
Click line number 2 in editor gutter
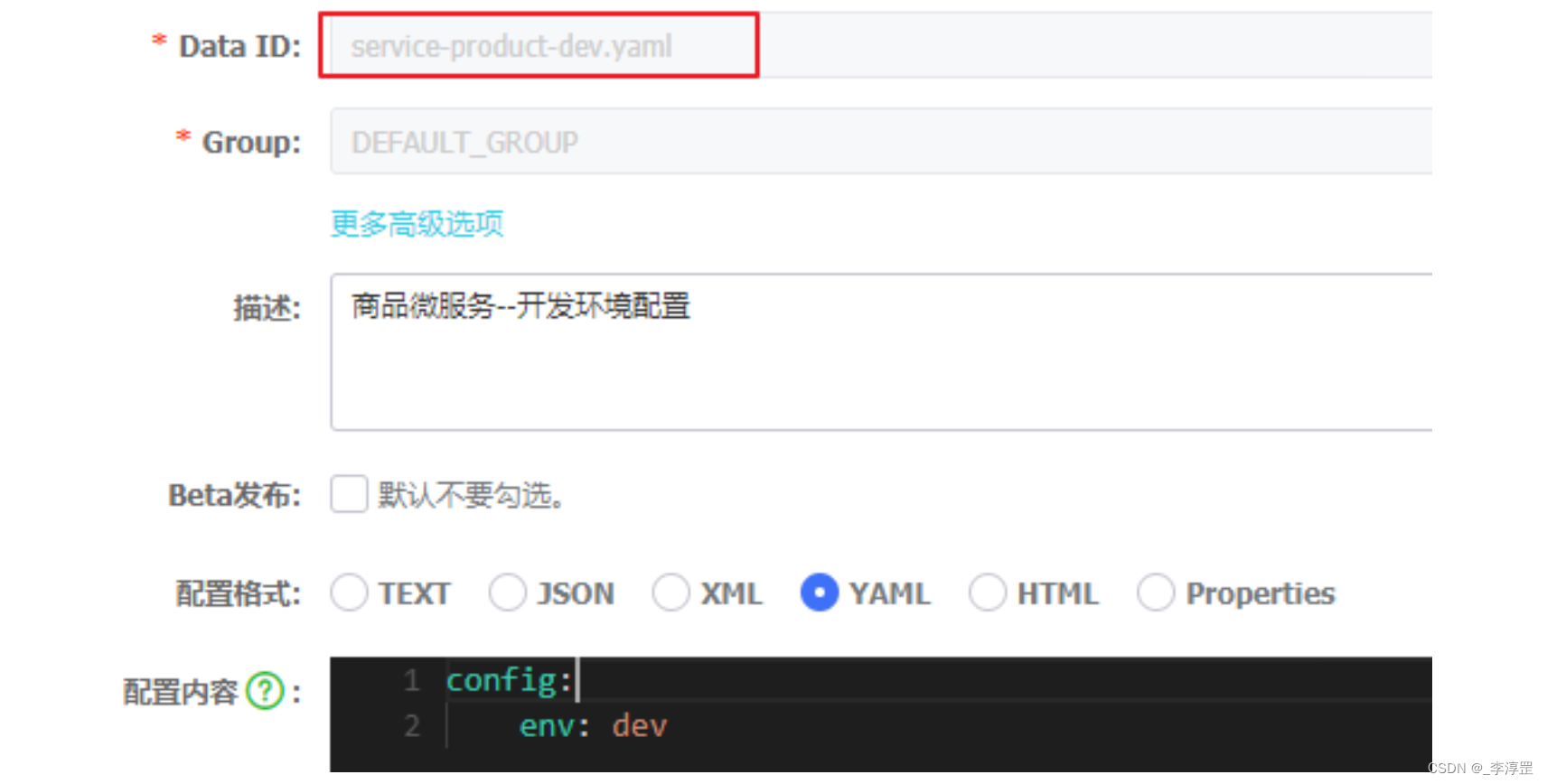coord(412,725)
